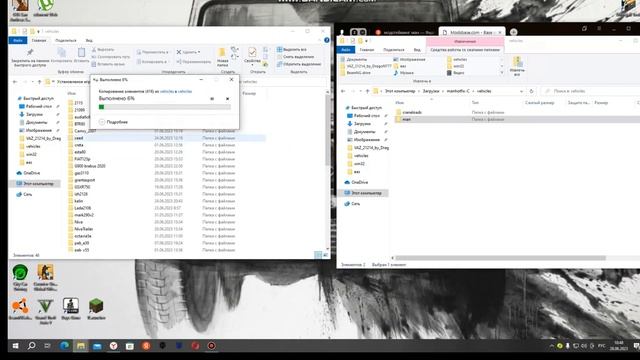Switch to Главная tab in right window

click(x=367, y=50)
